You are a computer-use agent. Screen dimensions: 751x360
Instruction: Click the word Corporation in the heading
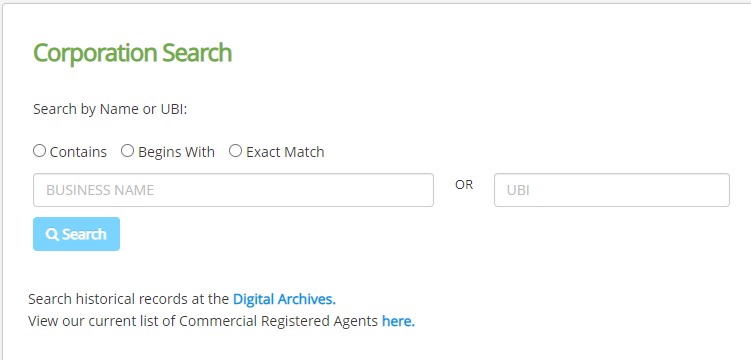click(x=95, y=54)
